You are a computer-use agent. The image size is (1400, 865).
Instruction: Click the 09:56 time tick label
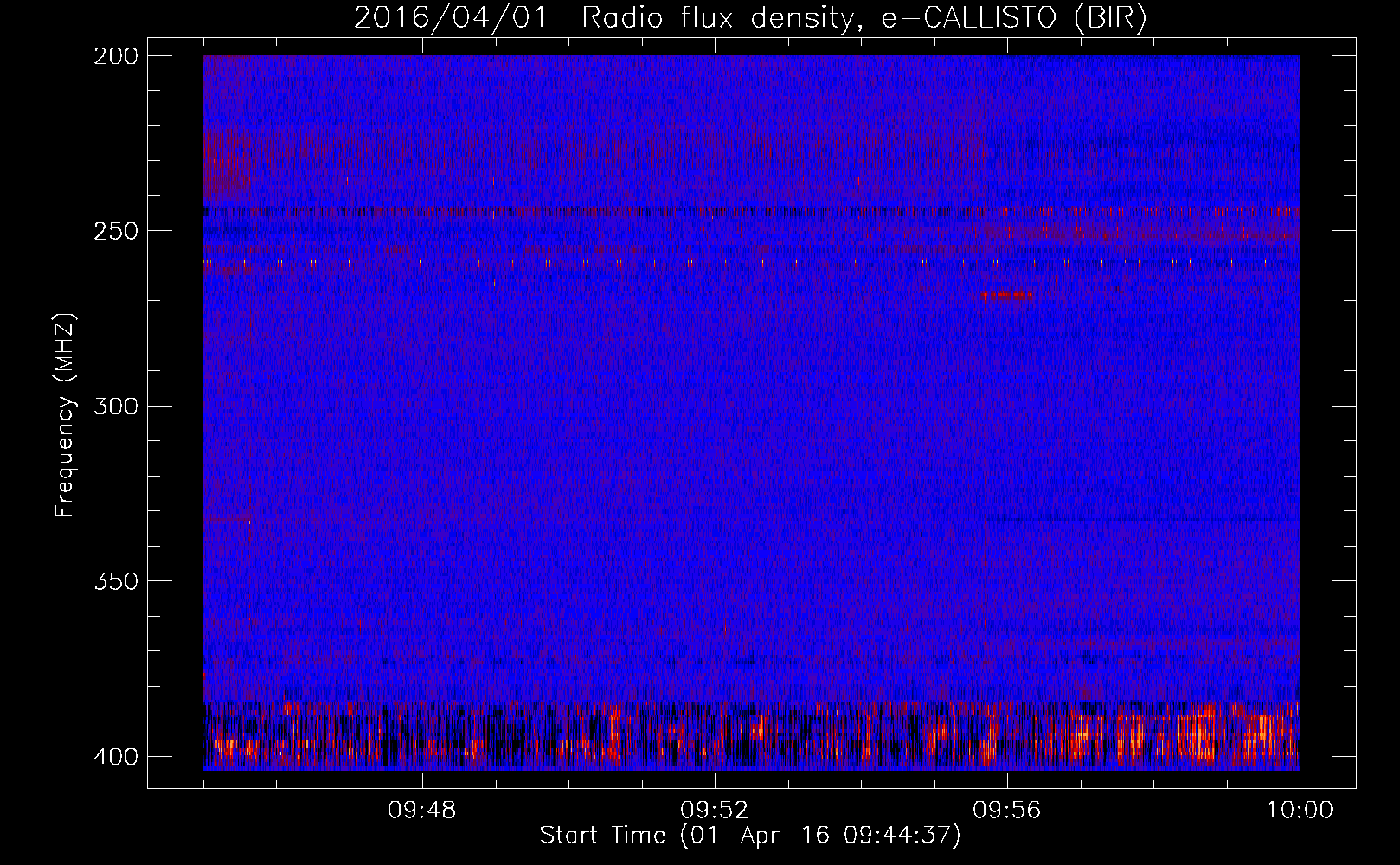(1006, 811)
